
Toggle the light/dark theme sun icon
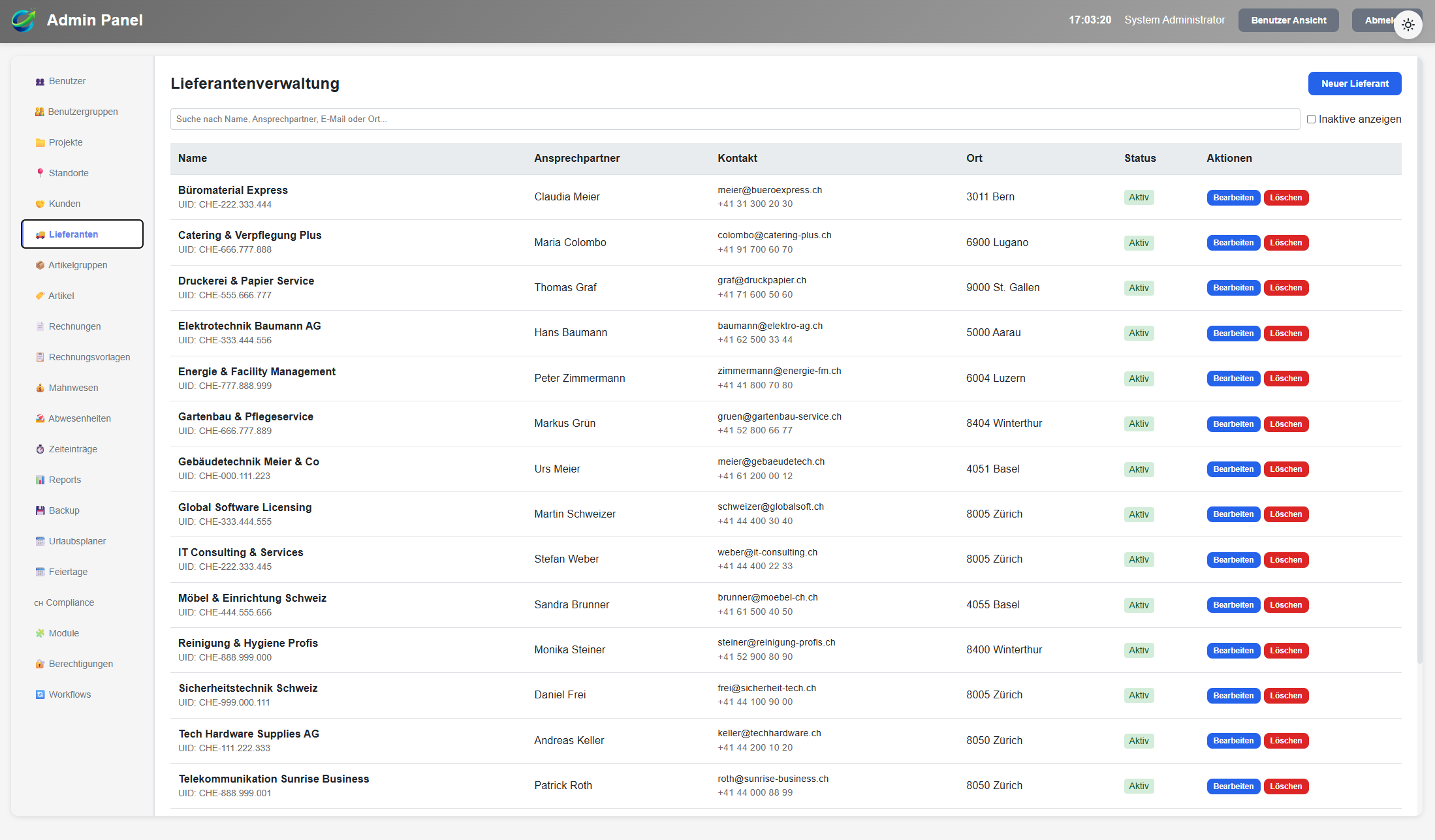(x=1408, y=25)
